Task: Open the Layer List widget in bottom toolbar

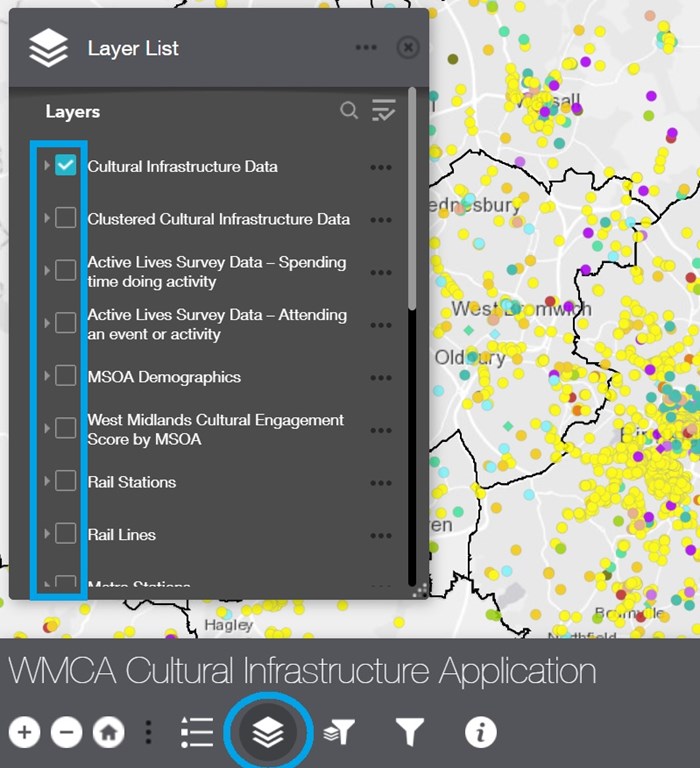Action: 267,732
